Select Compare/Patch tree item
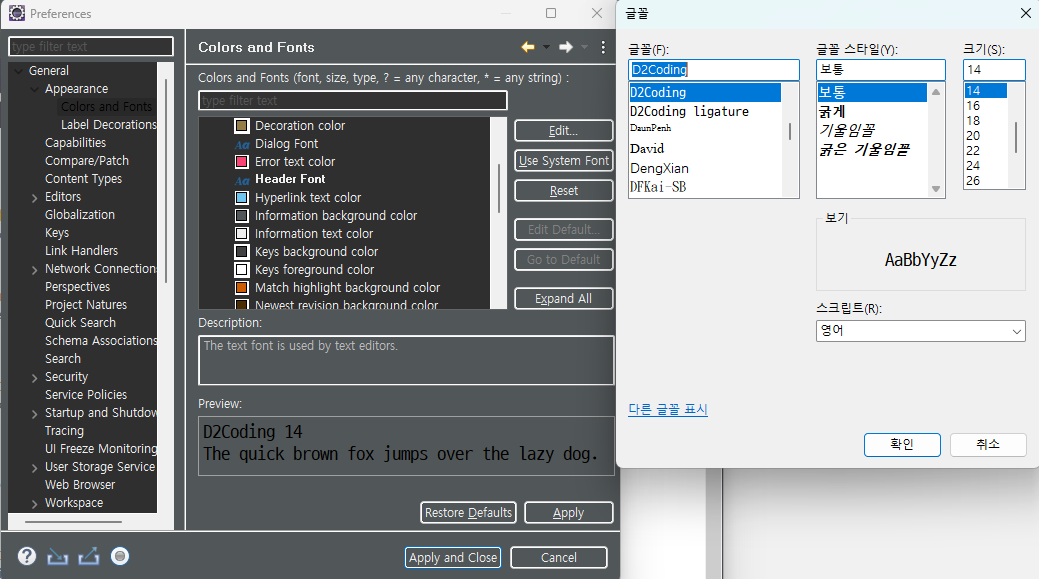 (x=87, y=161)
